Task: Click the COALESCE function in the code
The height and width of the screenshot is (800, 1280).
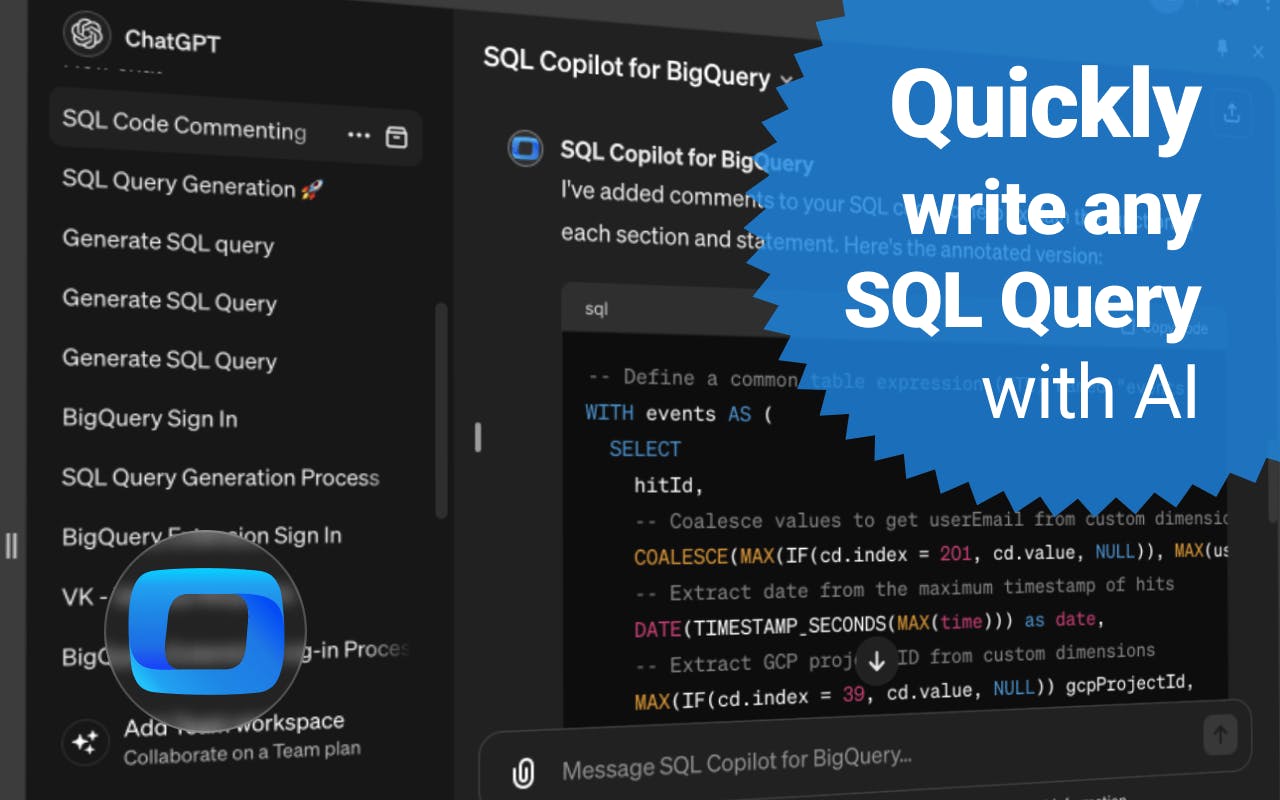Action: pyautogui.click(x=682, y=555)
